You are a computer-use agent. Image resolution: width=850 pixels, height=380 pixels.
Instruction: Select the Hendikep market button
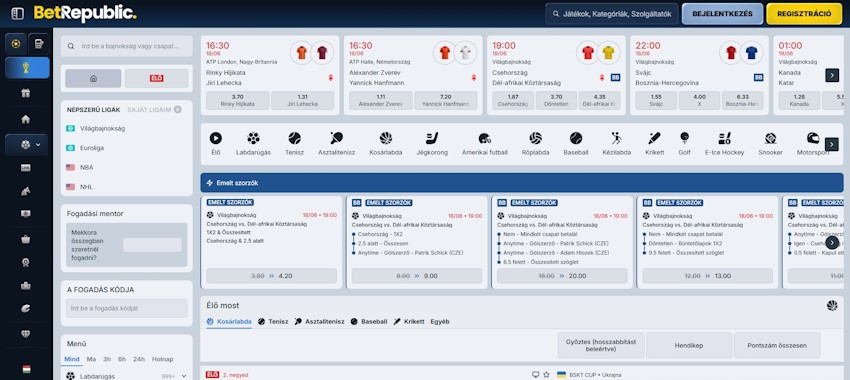pos(688,345)
